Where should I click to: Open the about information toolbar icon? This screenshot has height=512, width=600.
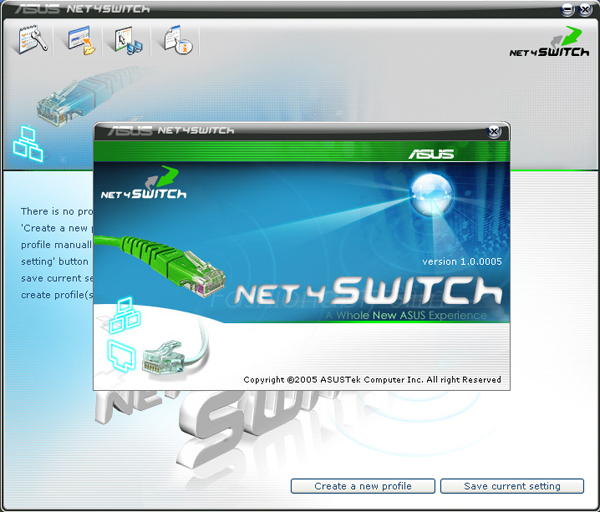(x=178, y=40)
